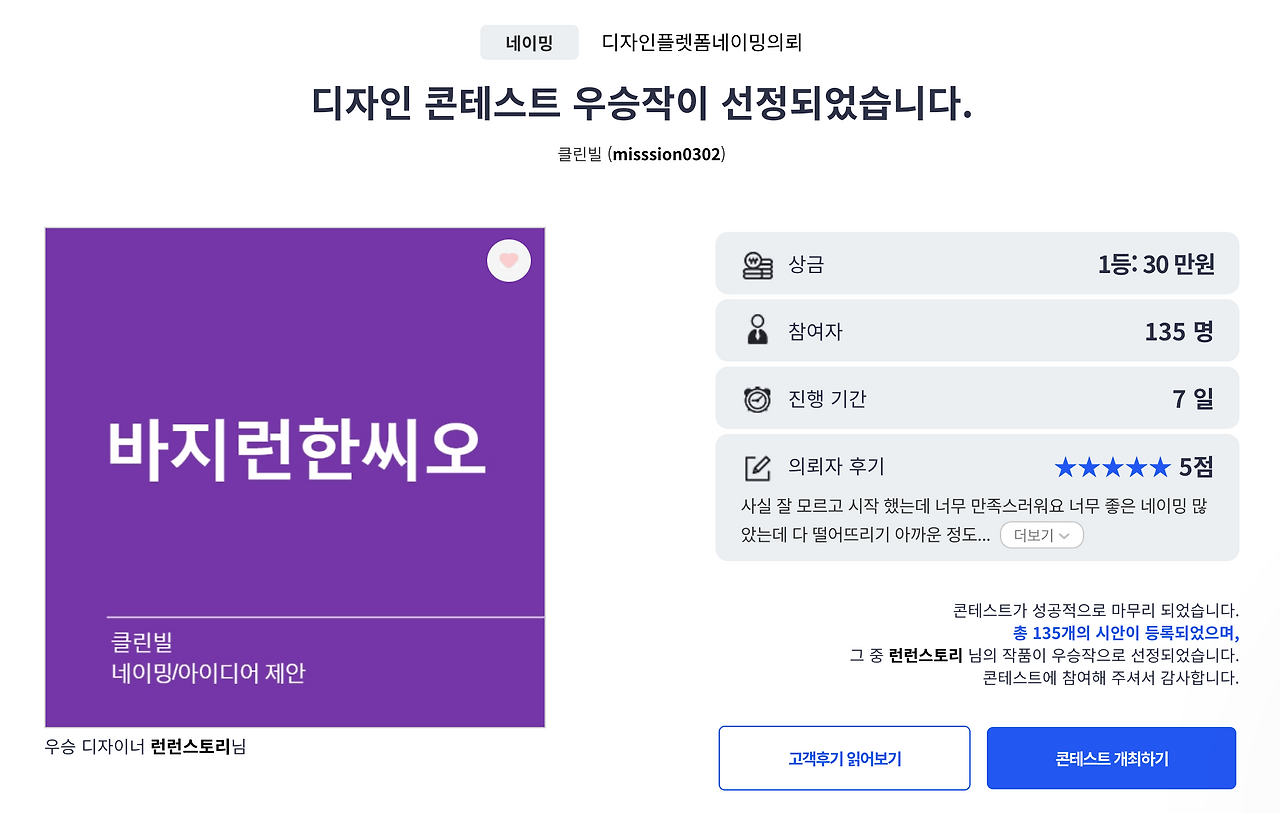Click the 고객후기 읽어보기 button
Screen dimensions: 1280x813
coord(844,758)
